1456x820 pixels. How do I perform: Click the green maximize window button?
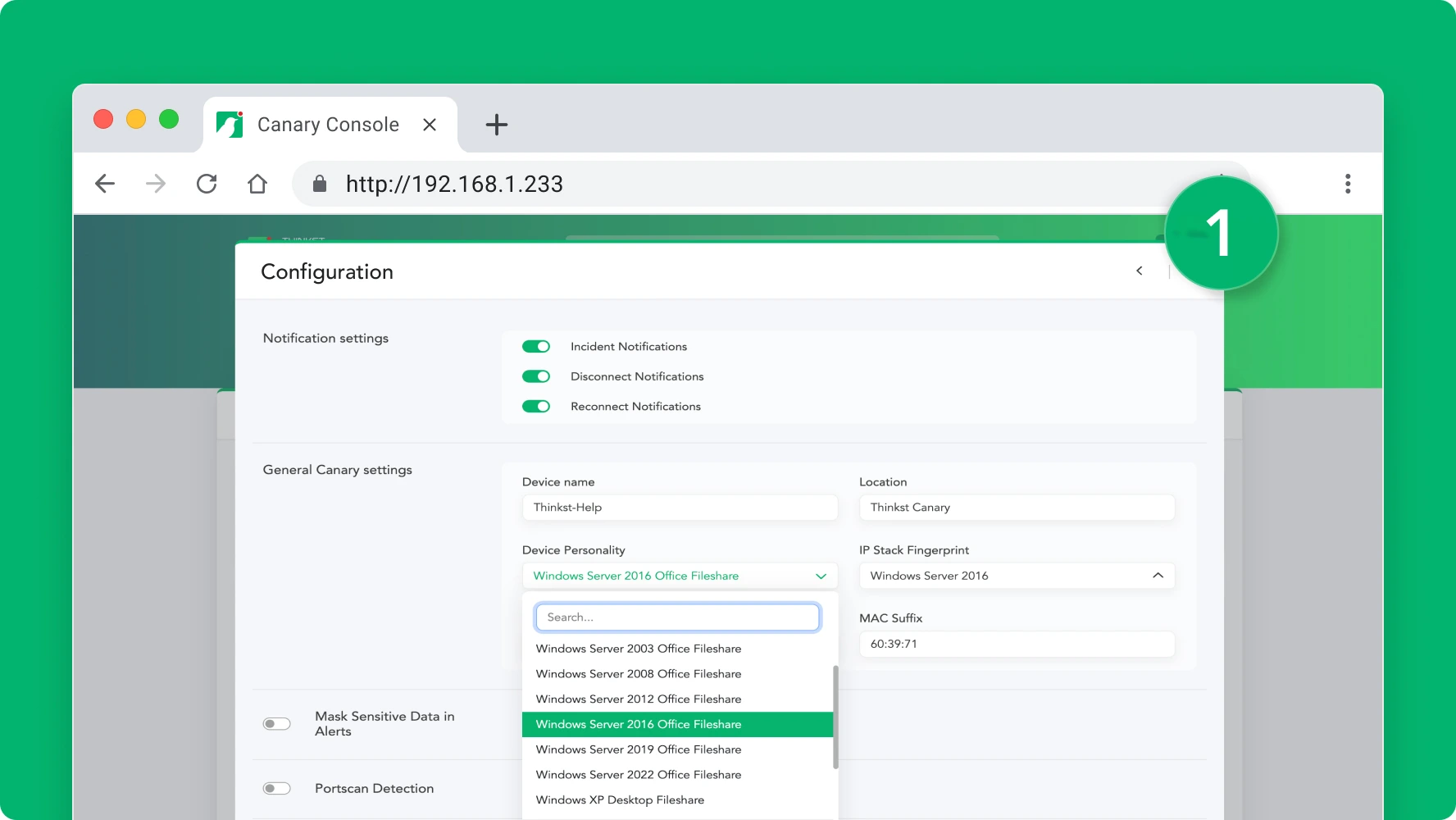(169, 119)
